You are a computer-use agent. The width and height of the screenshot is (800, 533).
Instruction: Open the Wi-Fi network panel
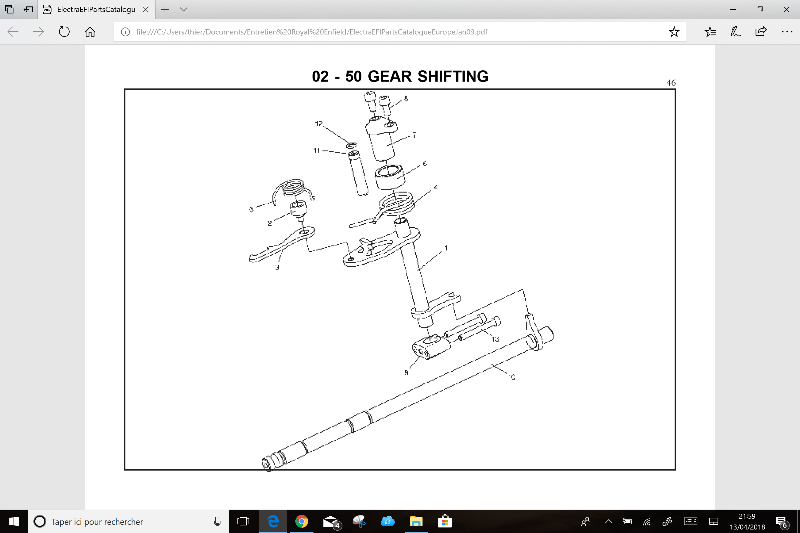point(646,521)
